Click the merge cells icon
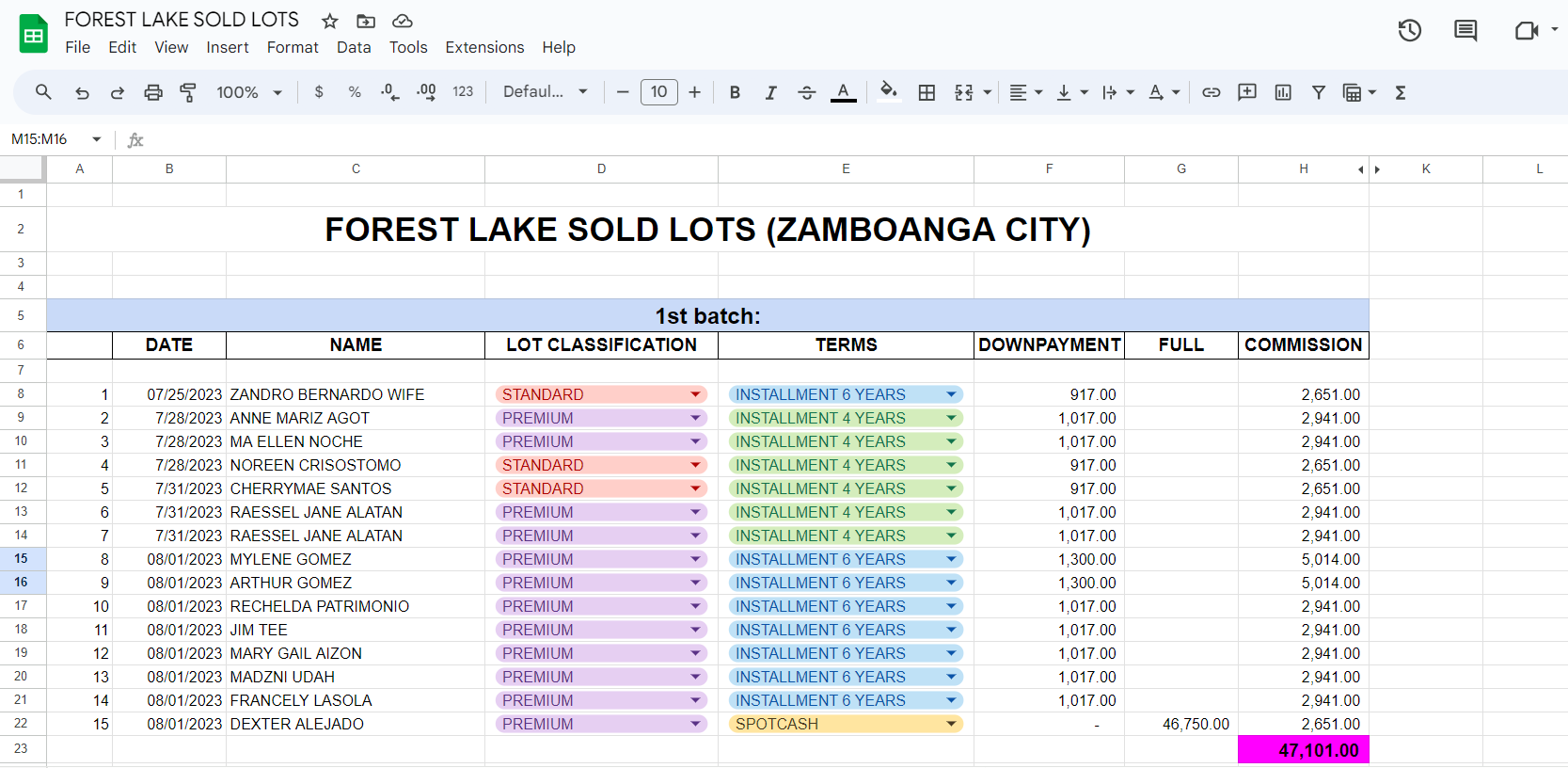The image size is (1568, 768). [x=963, y=92]
